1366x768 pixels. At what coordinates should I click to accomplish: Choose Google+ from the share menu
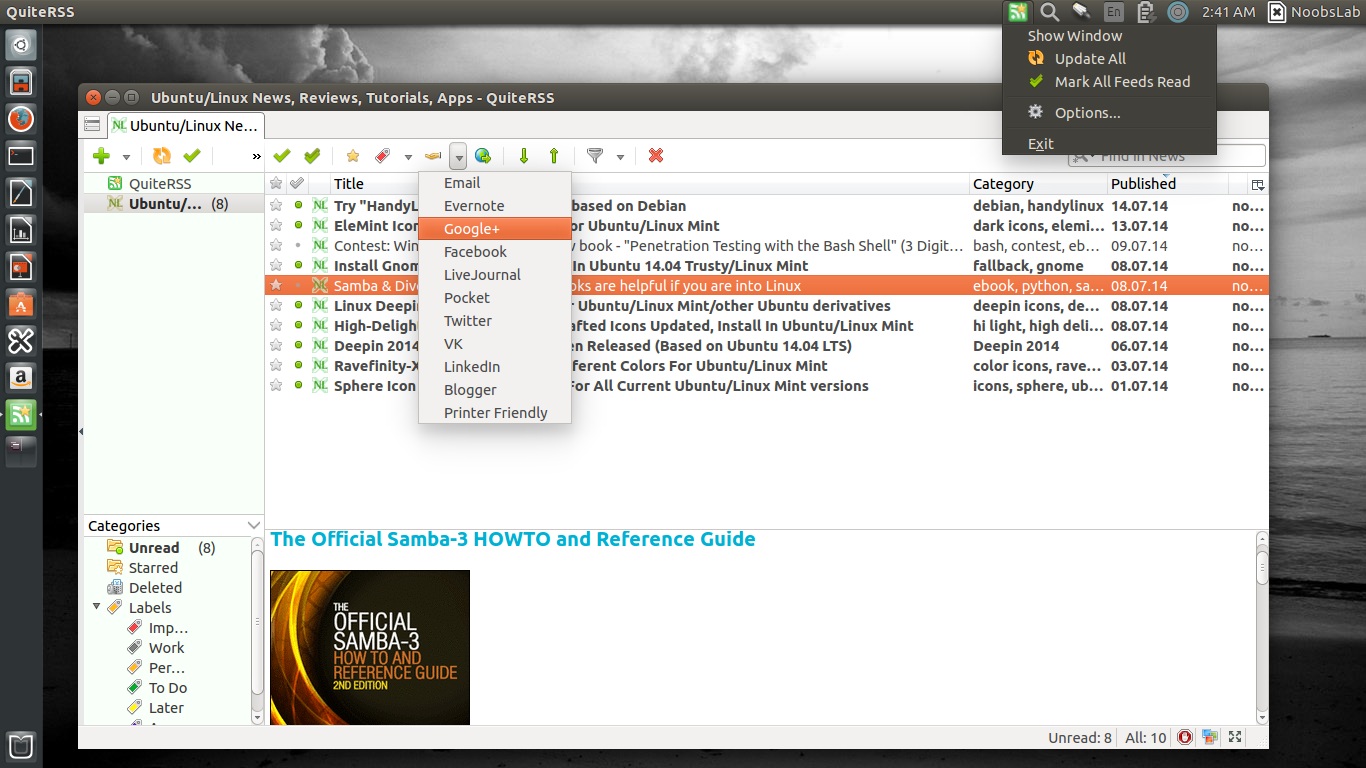pos(495,229)
